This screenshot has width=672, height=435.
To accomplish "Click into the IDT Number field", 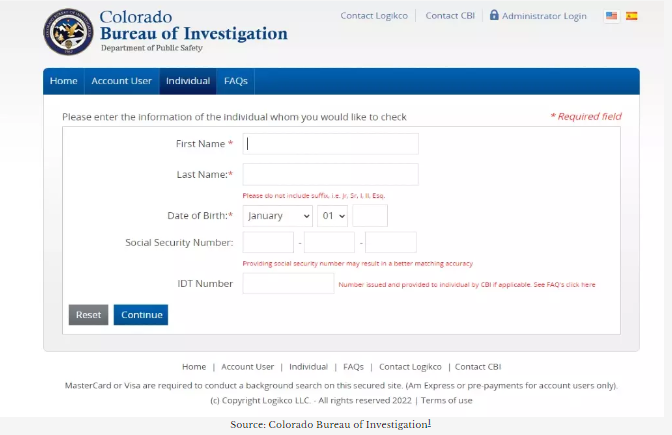I will point(288,284).
